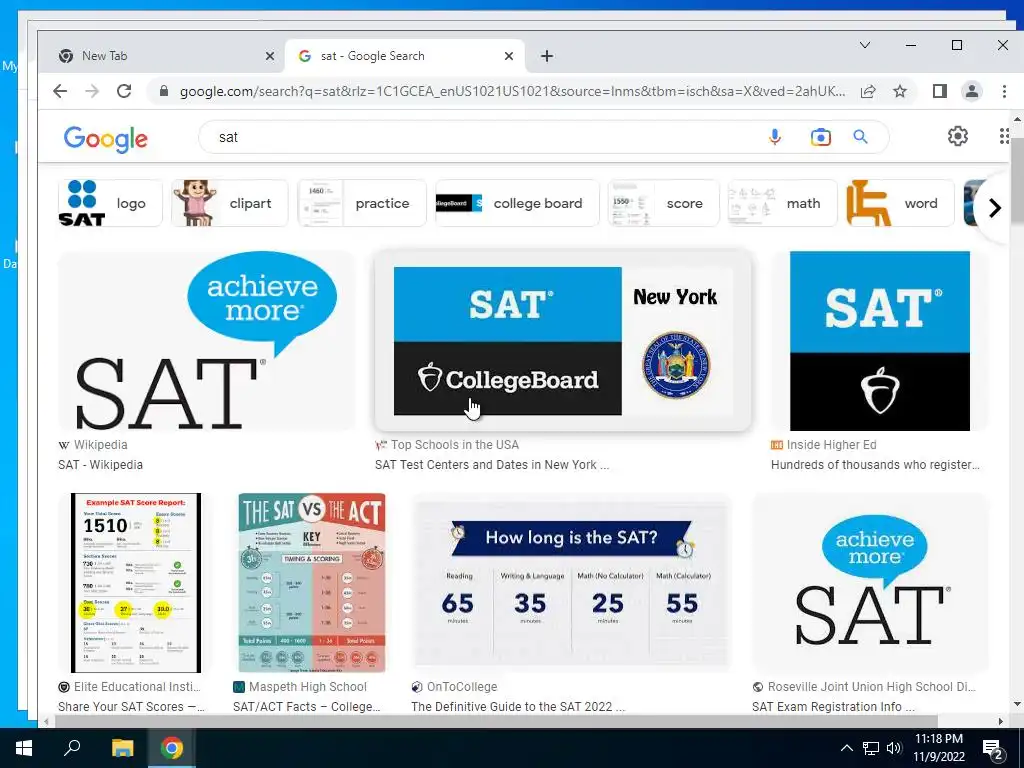
Task: Open SAT CollegeBoard New York image
Action: coord(563,341)
